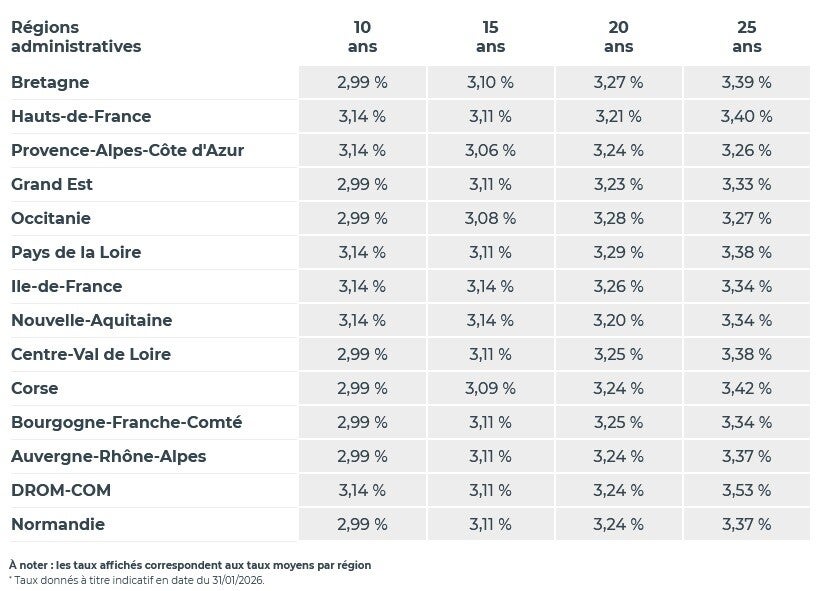The width and height of the screenshot is (822, 591).
Task: Select Provence-Alpes-Côte d'Azur row label
Action: tap(127, 150)
